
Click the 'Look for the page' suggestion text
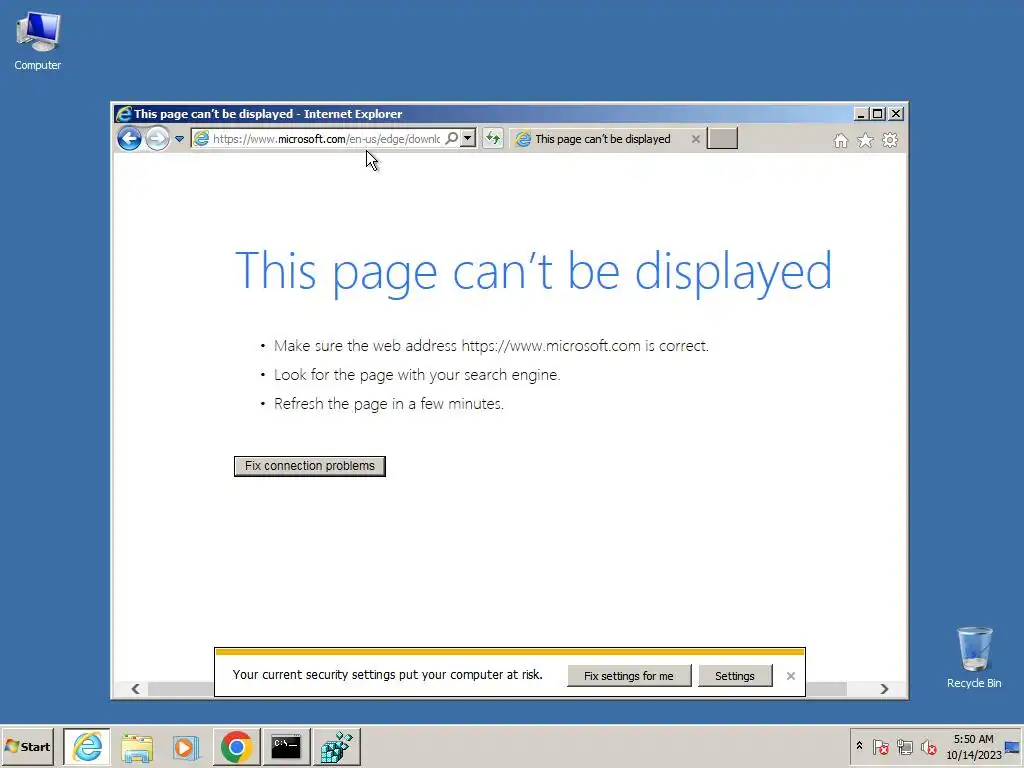[417, 375]
